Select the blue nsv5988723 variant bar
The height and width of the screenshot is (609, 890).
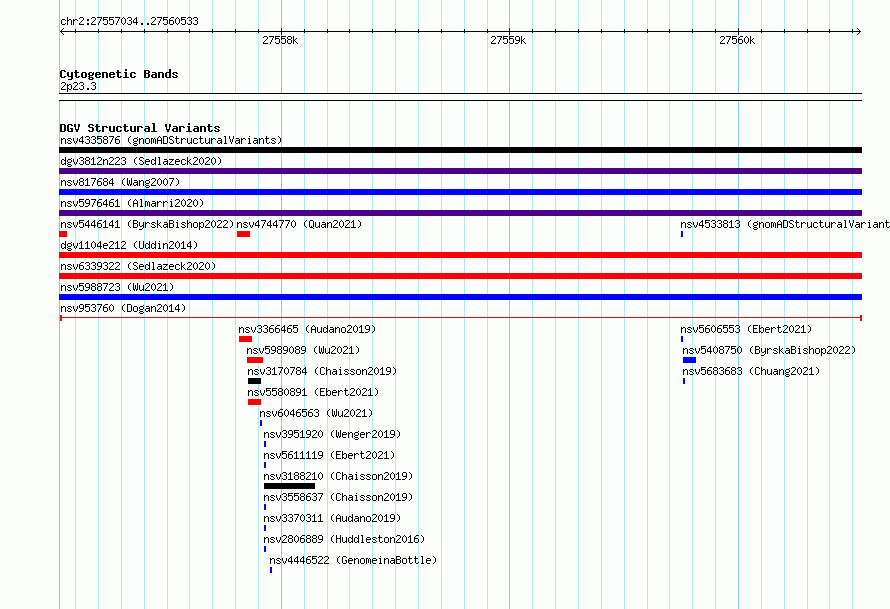(460, 297)
